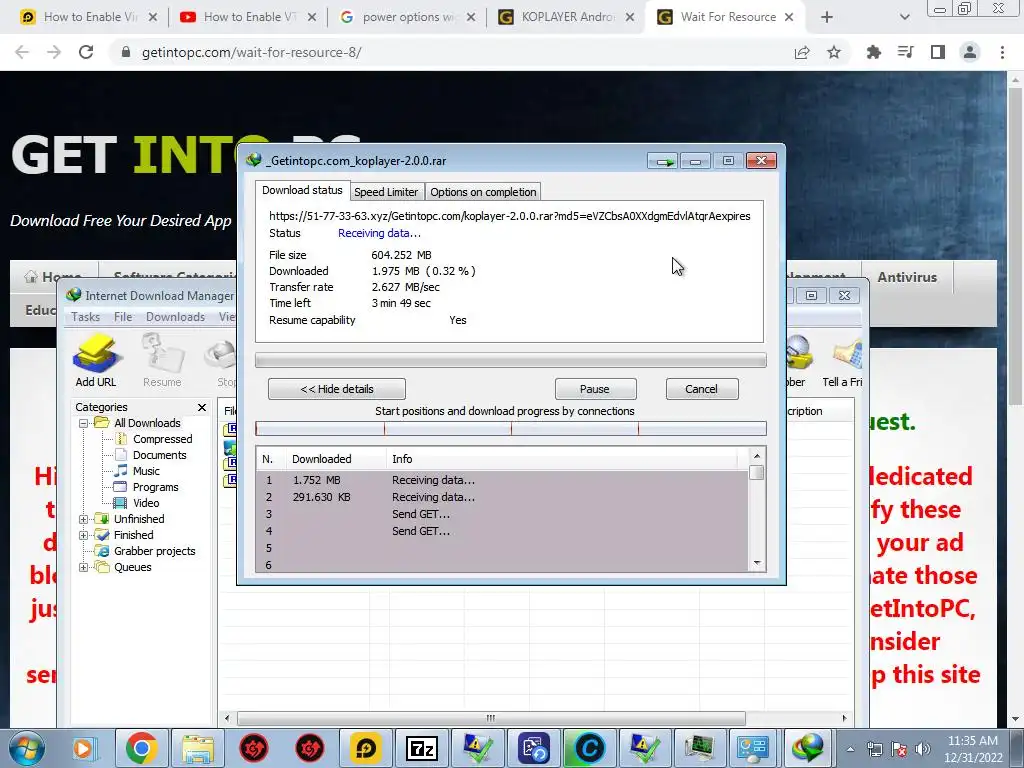This screenshot has width=1024, height=768.
Task: Cancel the koplayer download
Action: (x=701, y=389)
